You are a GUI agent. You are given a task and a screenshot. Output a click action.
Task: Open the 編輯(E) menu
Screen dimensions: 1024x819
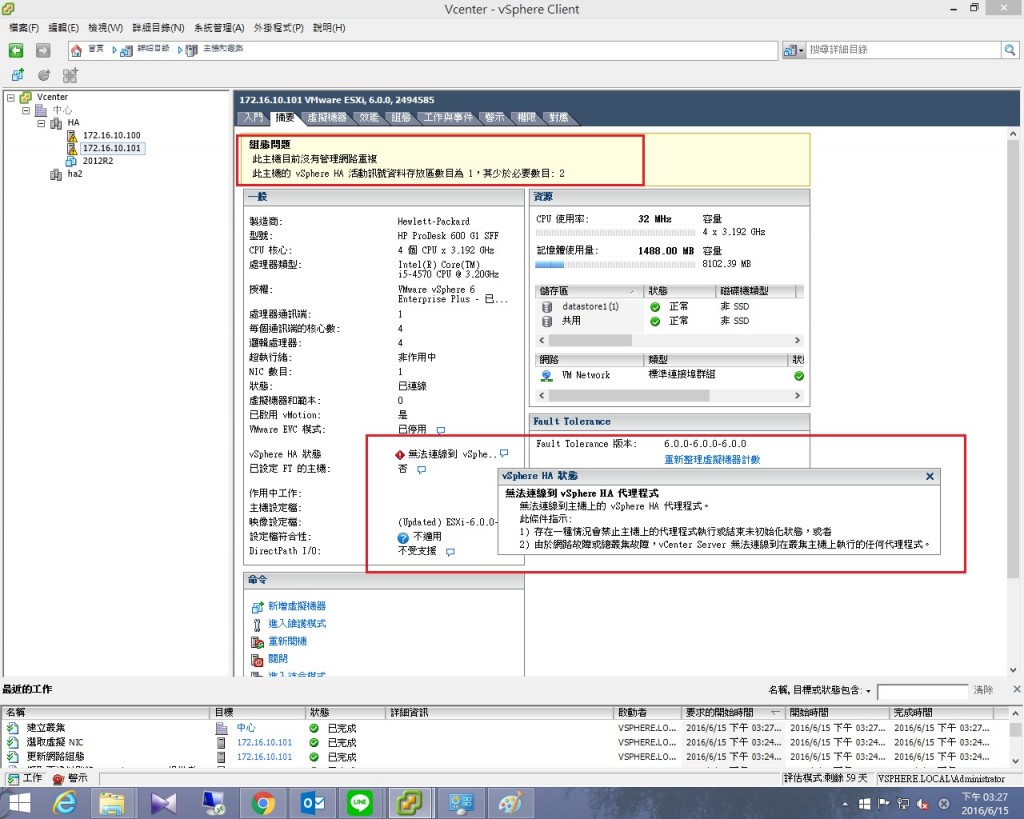[63, 27]
